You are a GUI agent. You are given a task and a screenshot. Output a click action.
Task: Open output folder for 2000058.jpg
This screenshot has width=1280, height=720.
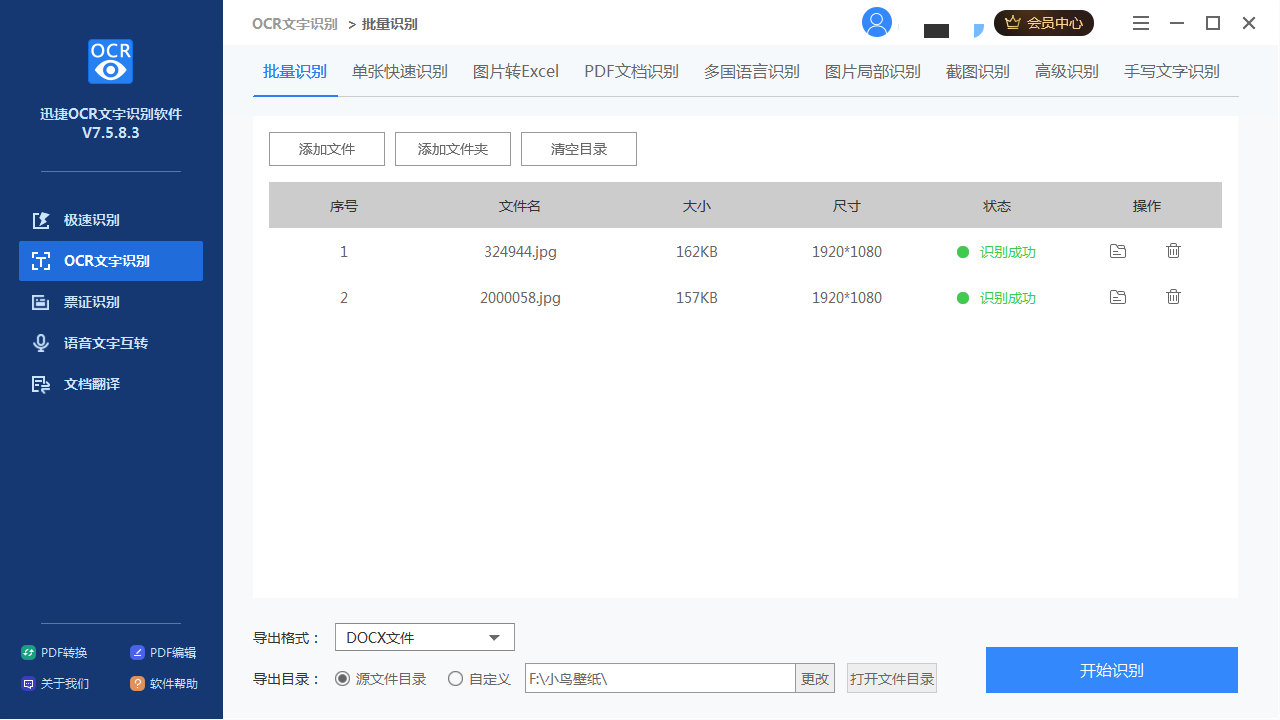1118,297
